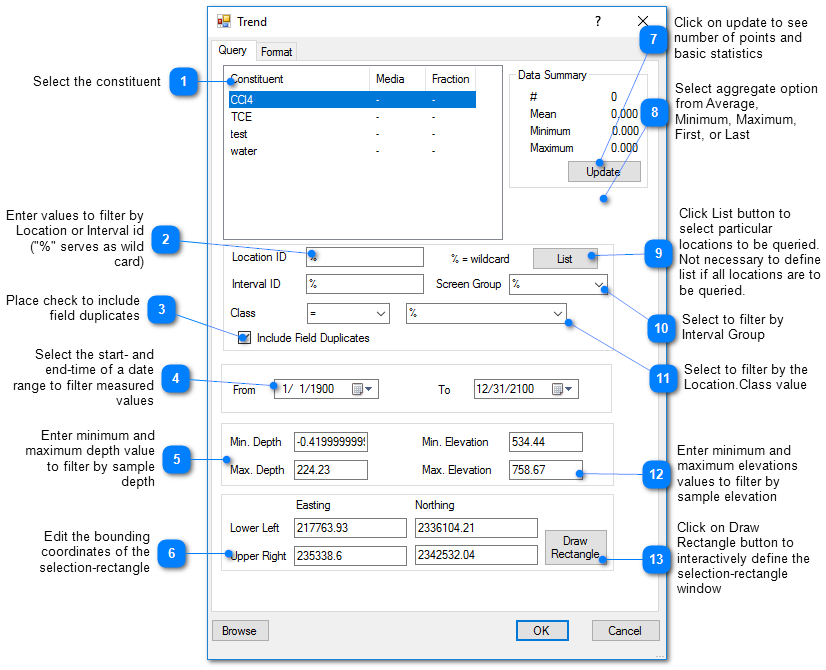Click the Help question mark icon
The width and height of the screenshot is (826, 670).
click(x=597, y=21)
